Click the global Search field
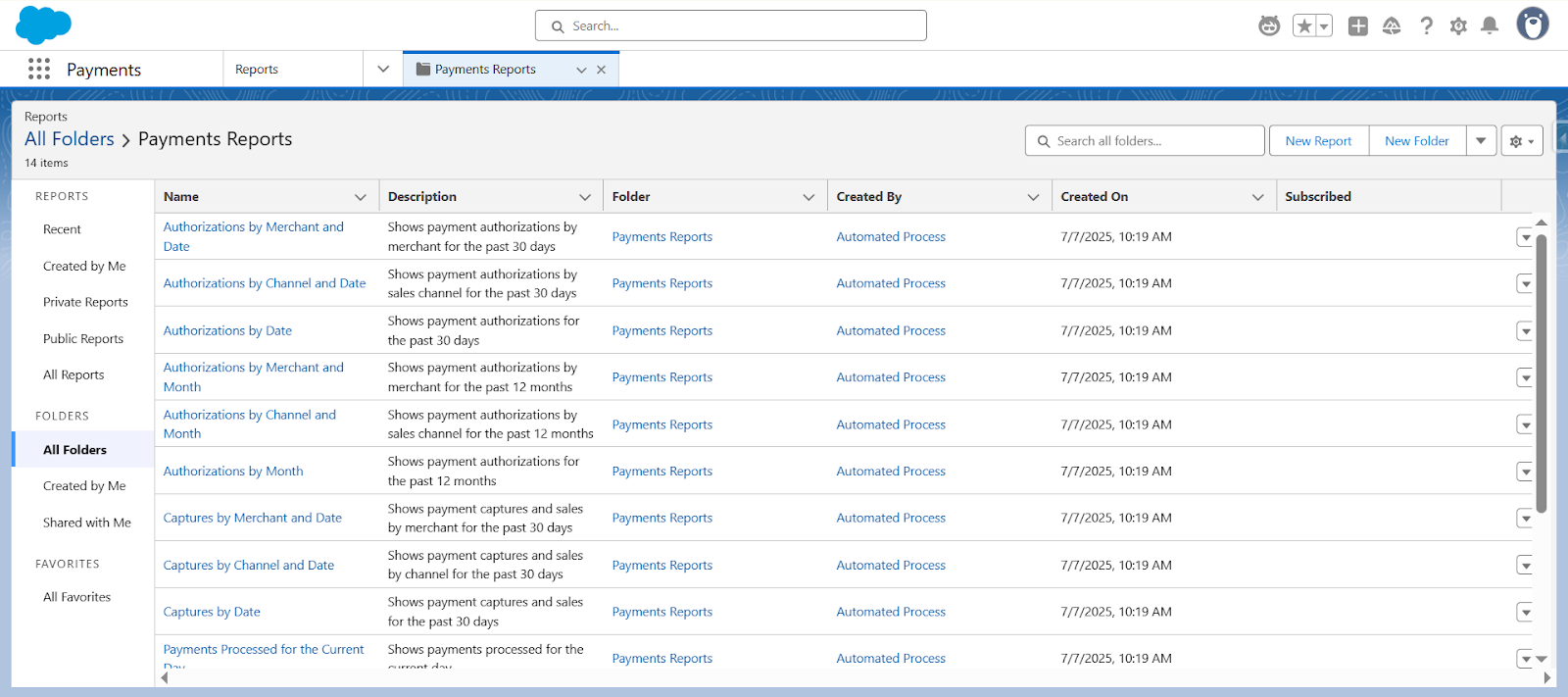Image resolution: width=1568 pixels, height=697 pixels. tap(731, 25)
